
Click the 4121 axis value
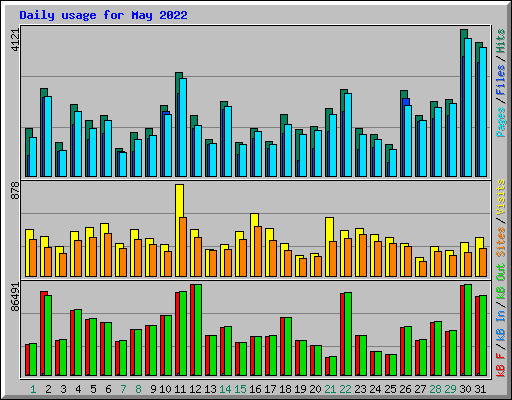tap(16, 40)
